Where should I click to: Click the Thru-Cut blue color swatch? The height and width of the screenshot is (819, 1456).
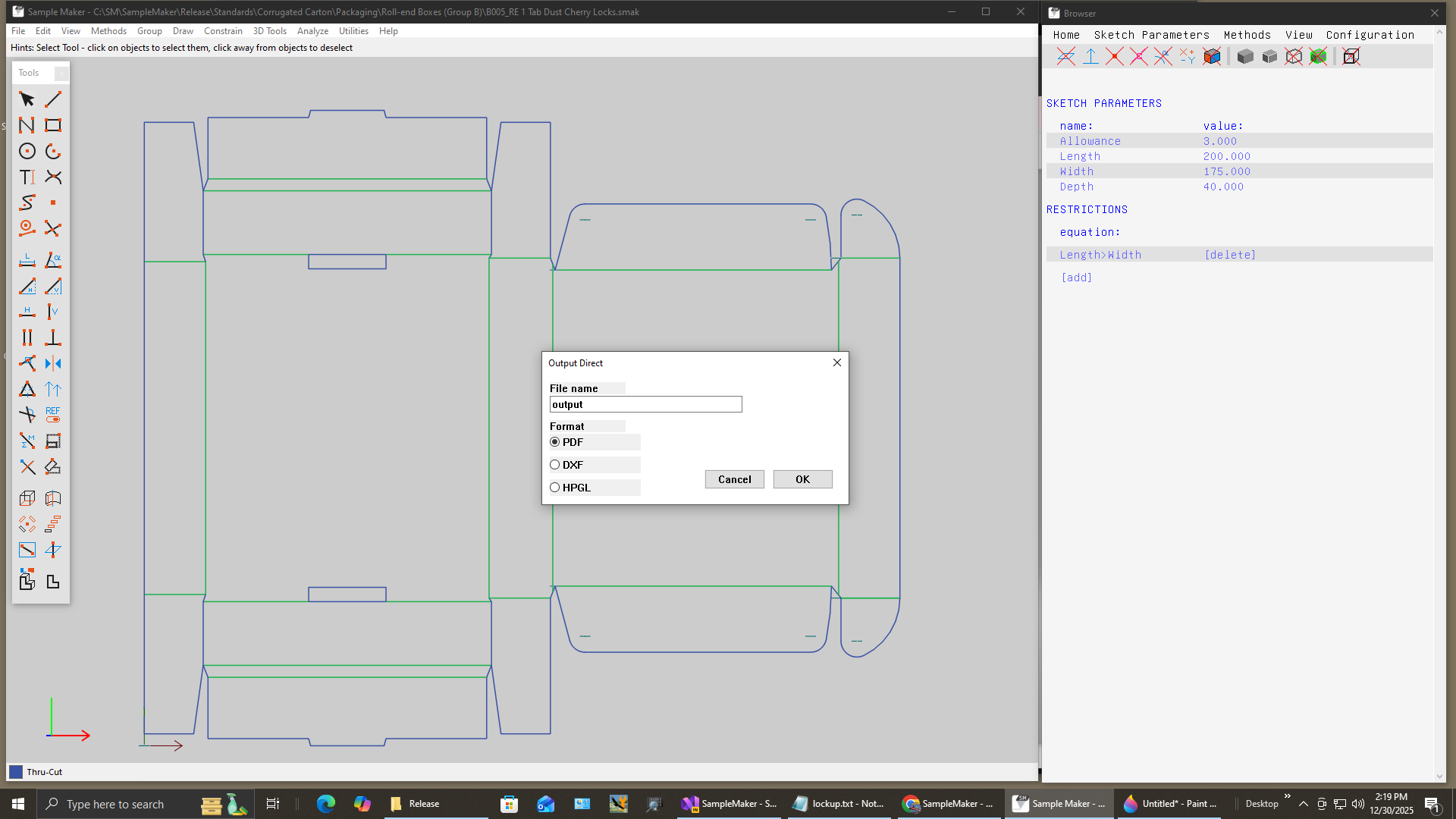16,772
